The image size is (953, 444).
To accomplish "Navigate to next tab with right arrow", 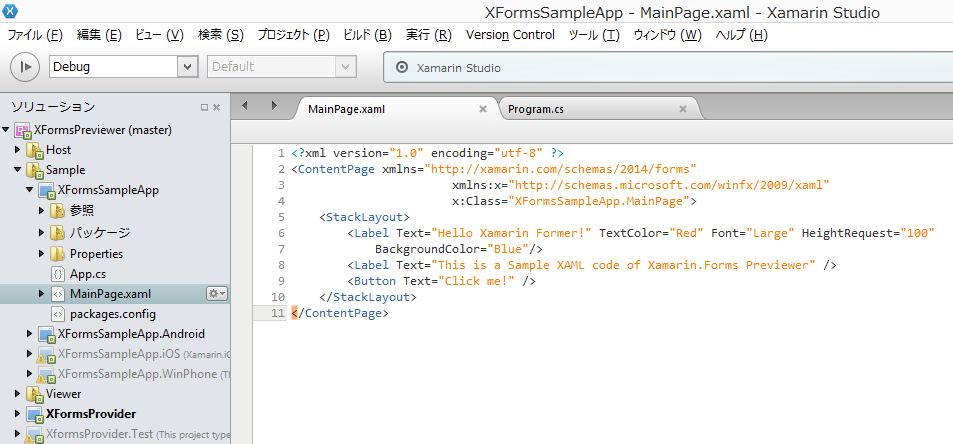I will 273,106.
